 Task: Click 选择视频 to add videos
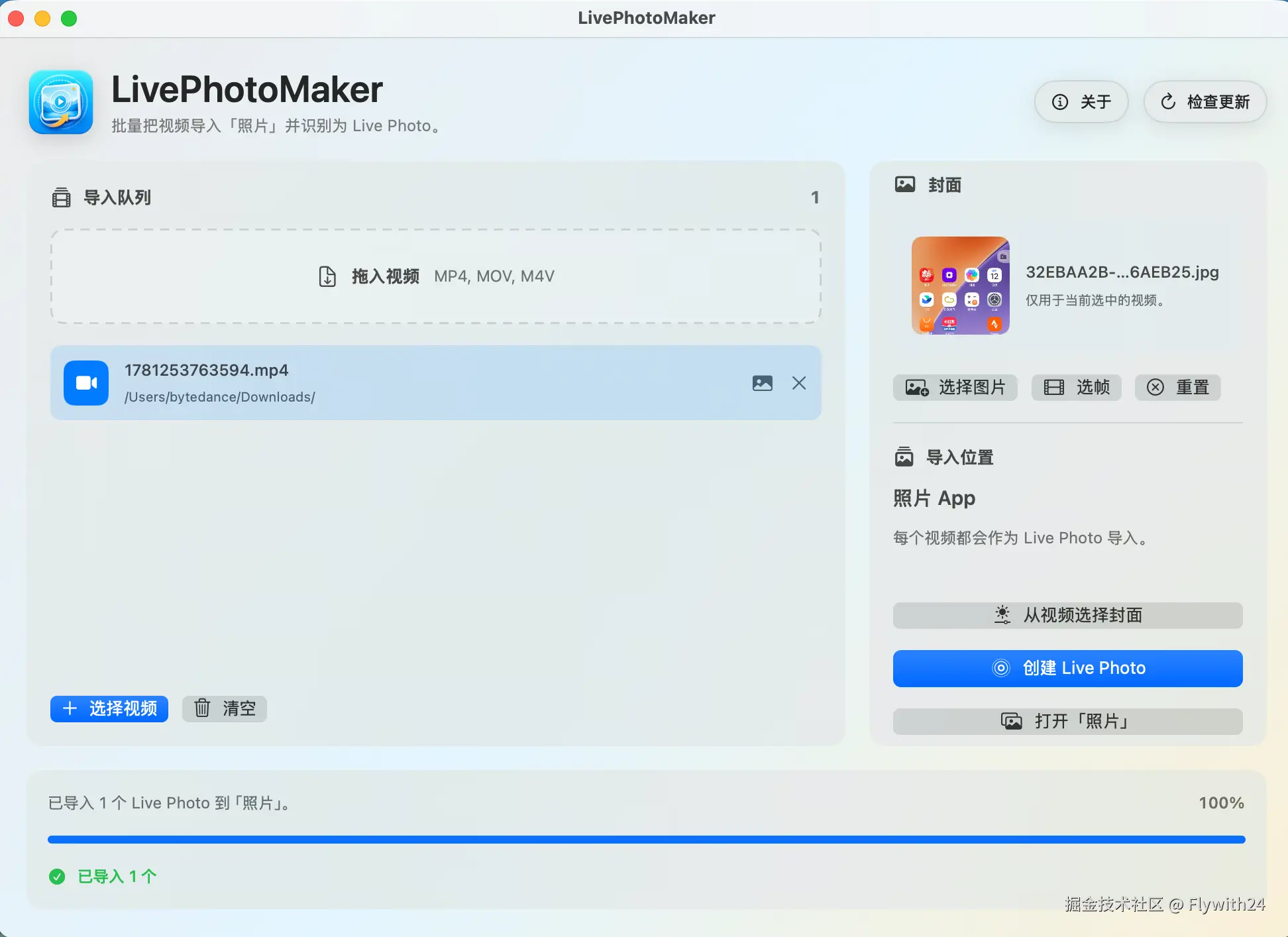pos(109,708)
